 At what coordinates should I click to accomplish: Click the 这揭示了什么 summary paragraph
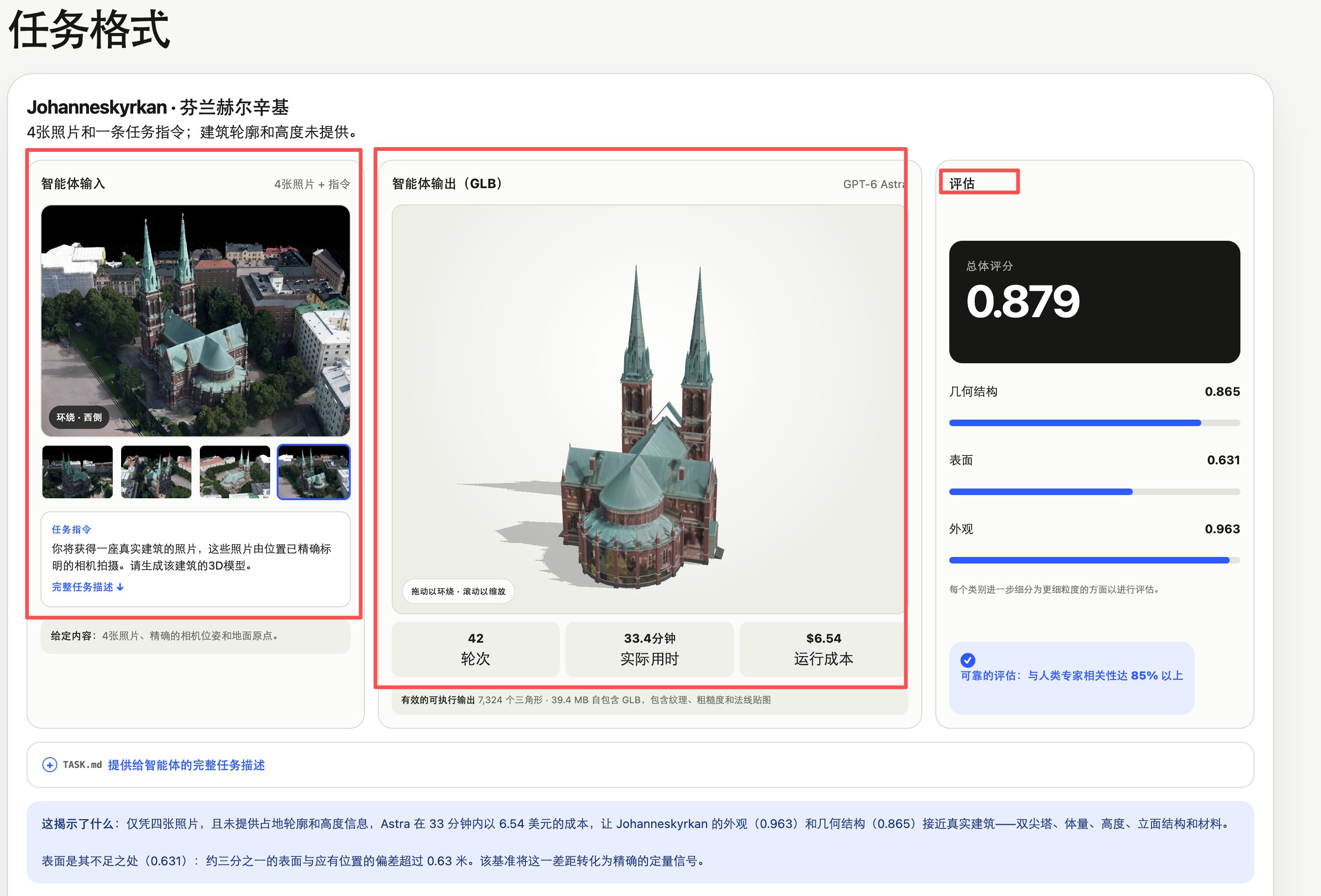coord(640,842)
